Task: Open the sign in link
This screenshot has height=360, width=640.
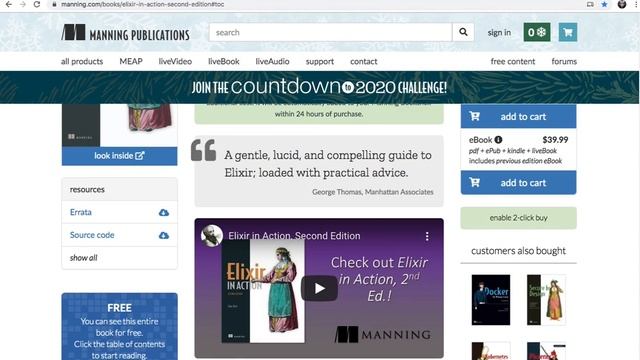Action: click(499, 32)
